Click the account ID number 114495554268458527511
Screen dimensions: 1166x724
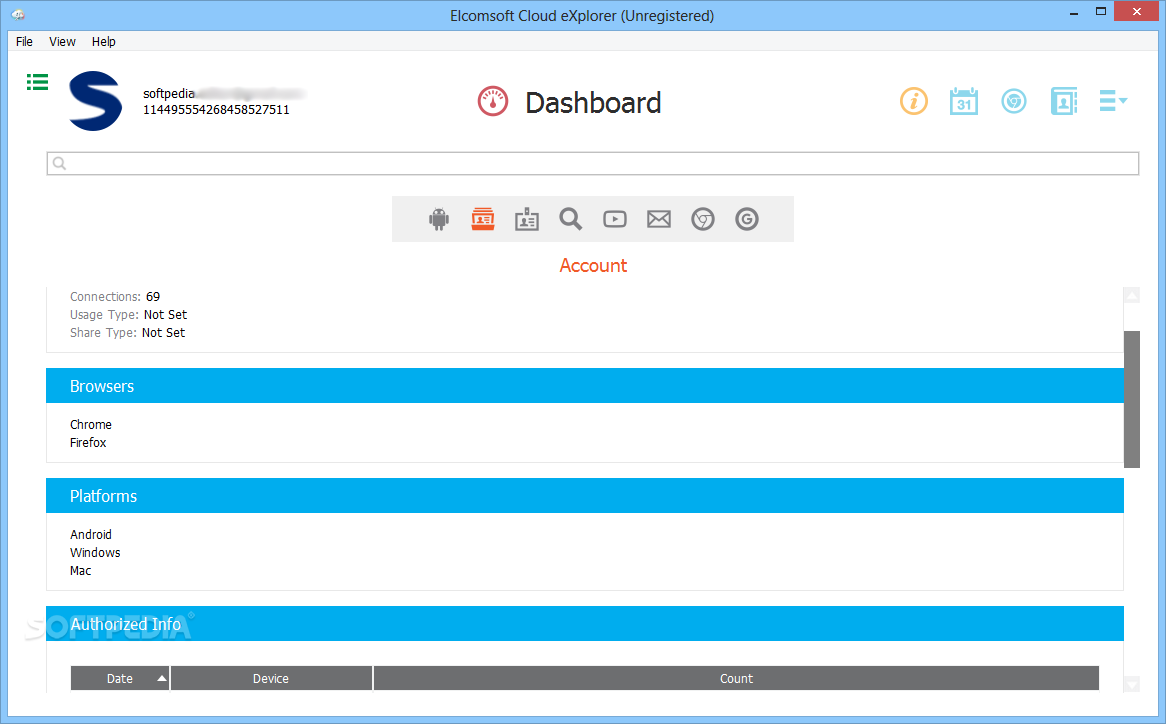pyautogui.click(x=216, y=109)
